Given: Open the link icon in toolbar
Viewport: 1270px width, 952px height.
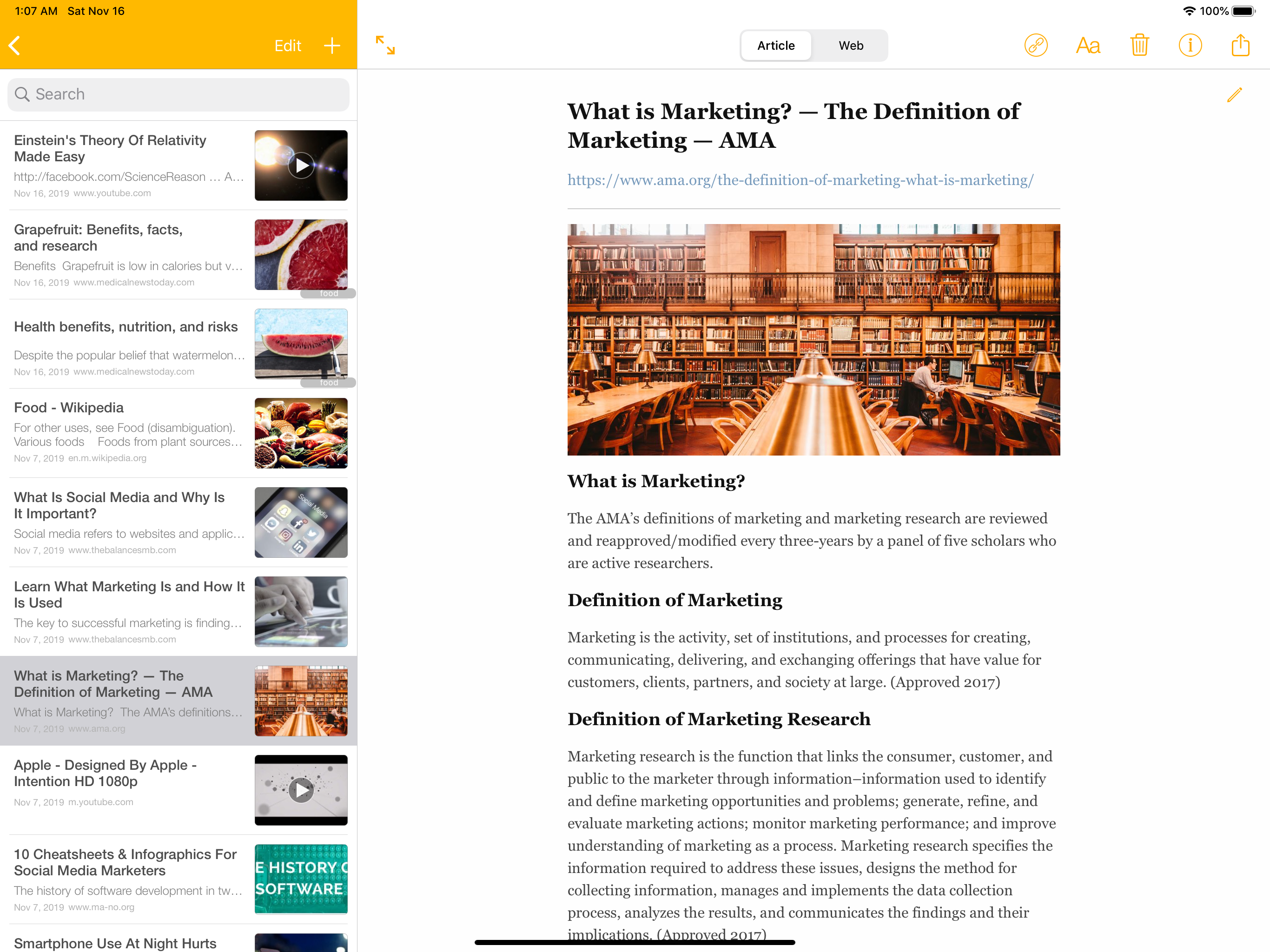Looking at the screenshot, I should point(1036,46).
